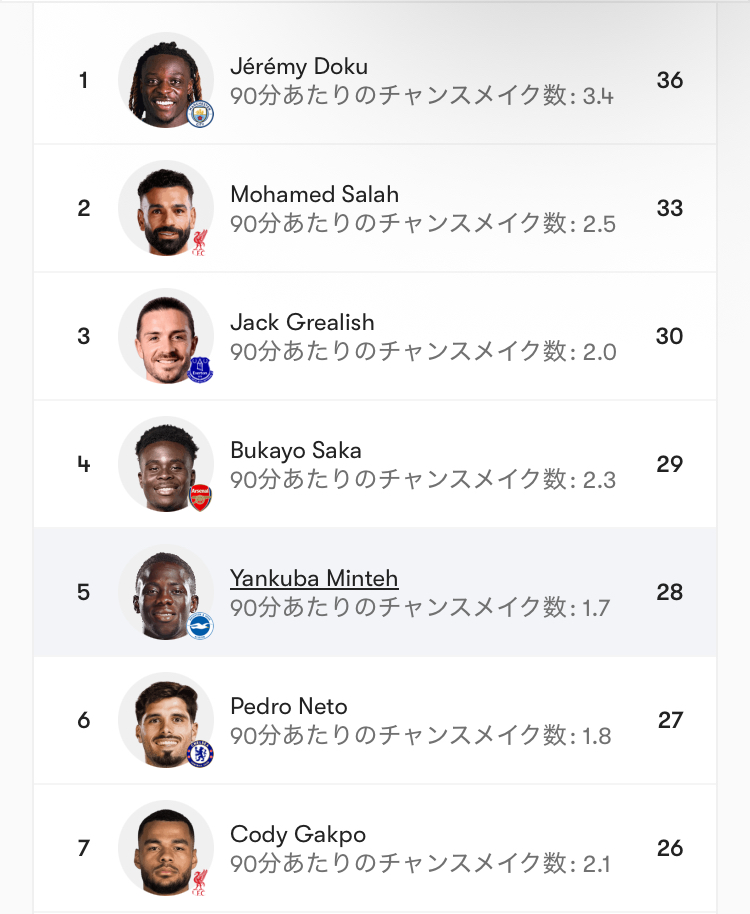Click the Jérémy Doku player name
Screen dimensions: 750x914
click(299, 67)
